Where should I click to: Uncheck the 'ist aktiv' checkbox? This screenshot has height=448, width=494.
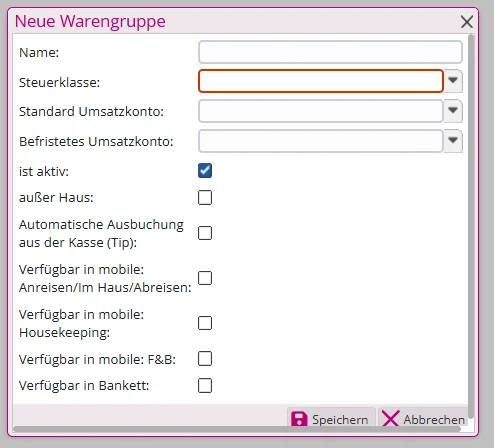pyautogui.click(x=205, y=171)
